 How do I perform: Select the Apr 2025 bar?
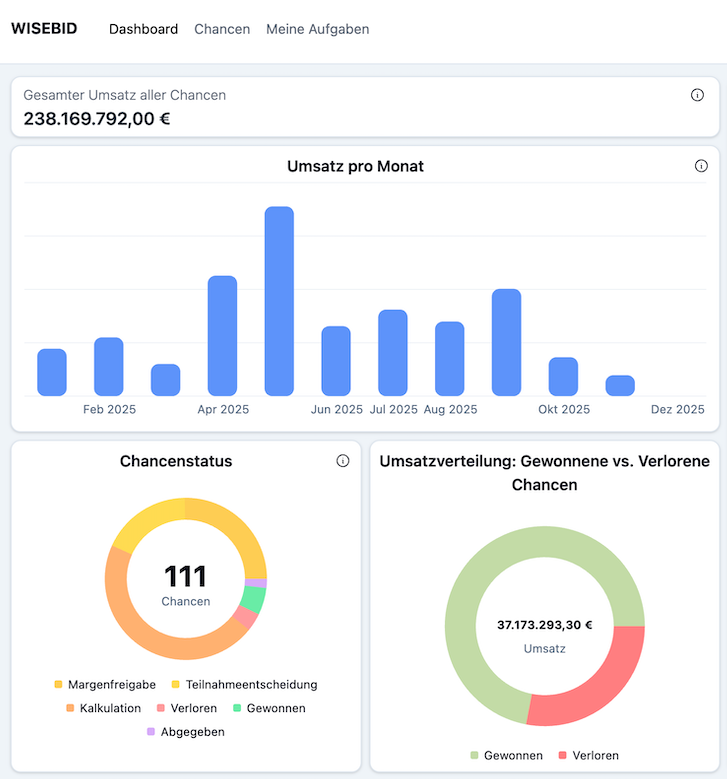click(x=222, y=336)
